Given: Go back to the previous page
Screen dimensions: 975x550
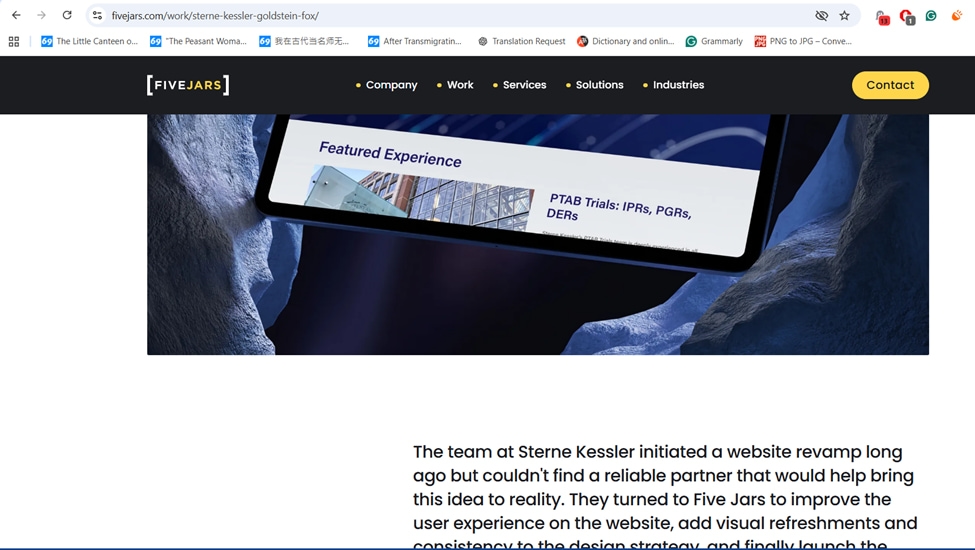Looking at the screenshot, I should tap(16, 16).
